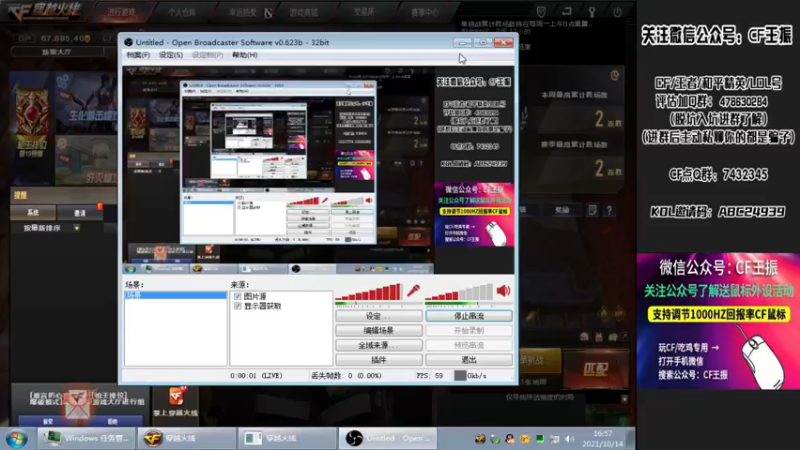Screen dimensions: 800x450
Task: Click the notes icon beside help icon
Action: 592,210
